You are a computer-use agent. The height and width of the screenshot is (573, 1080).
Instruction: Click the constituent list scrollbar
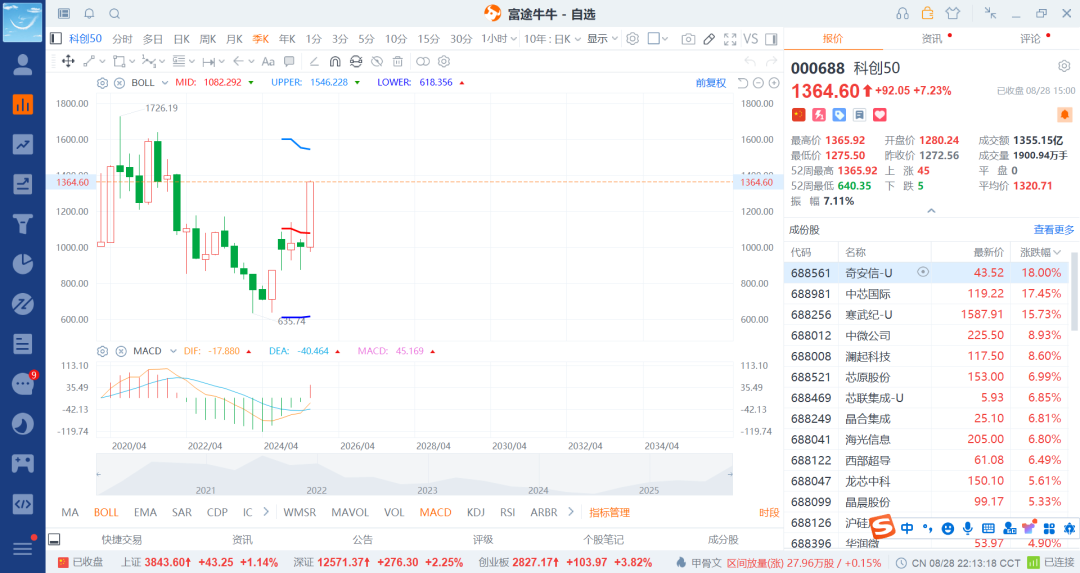[x=1073, y=291]
